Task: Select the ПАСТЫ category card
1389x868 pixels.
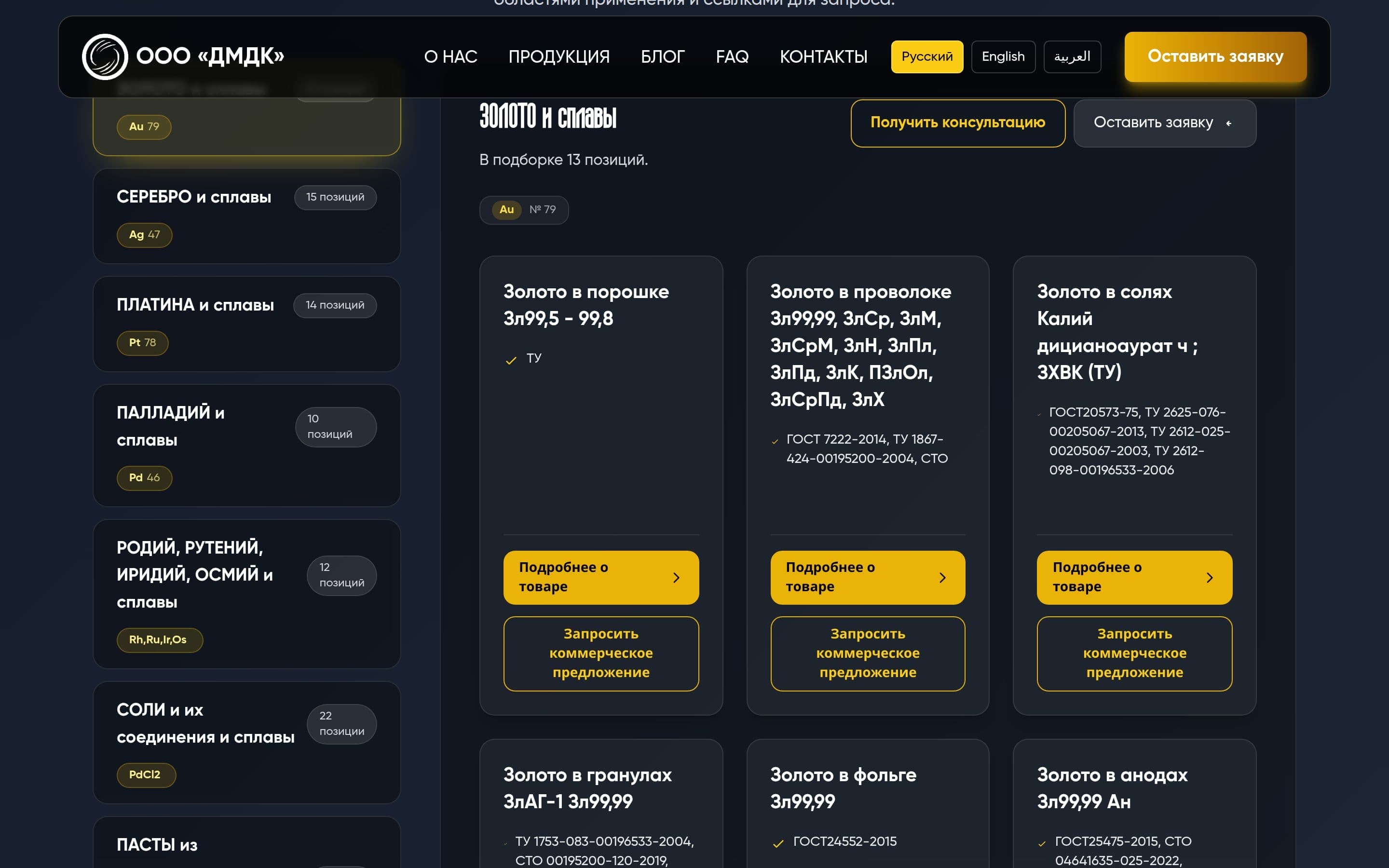Action: (246, 842)
